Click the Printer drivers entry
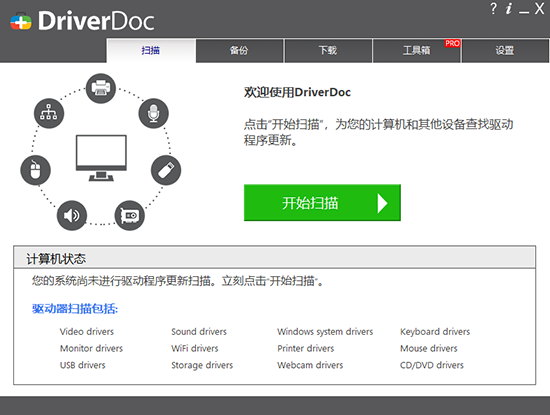 pyautogui.click(x=306, y=348)
